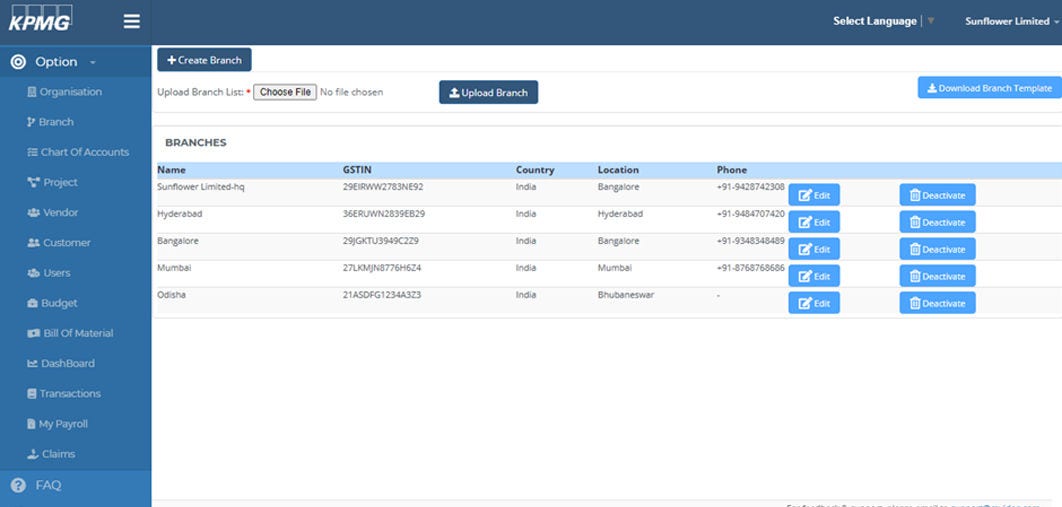This screenshot has height=507, width=1062.
Task: Edit the Hyderabad branch
Action: click(x=814, y=222)
